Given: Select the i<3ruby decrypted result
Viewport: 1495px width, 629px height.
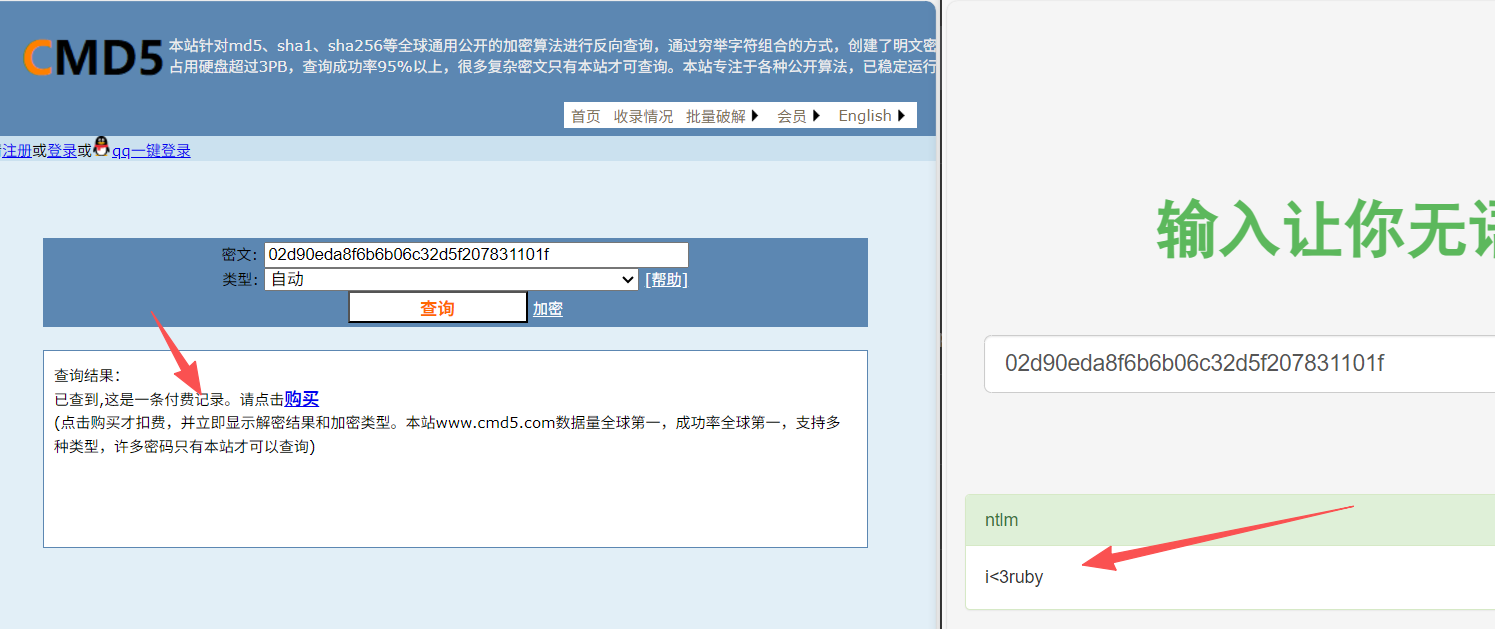Looking at the screenshot, I should point(1014,577).
